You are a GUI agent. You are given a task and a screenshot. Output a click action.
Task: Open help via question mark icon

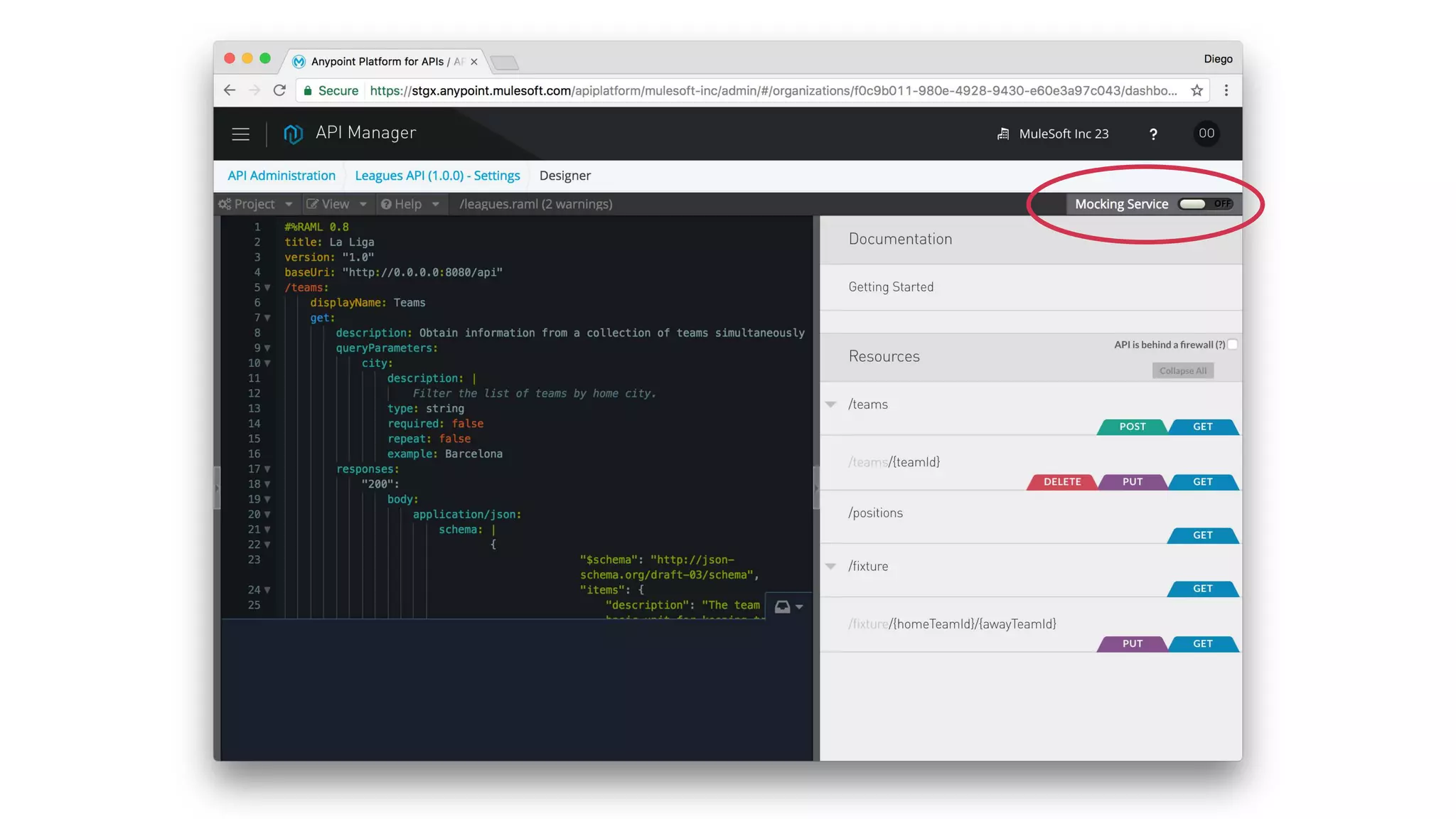click(1153, 134)
